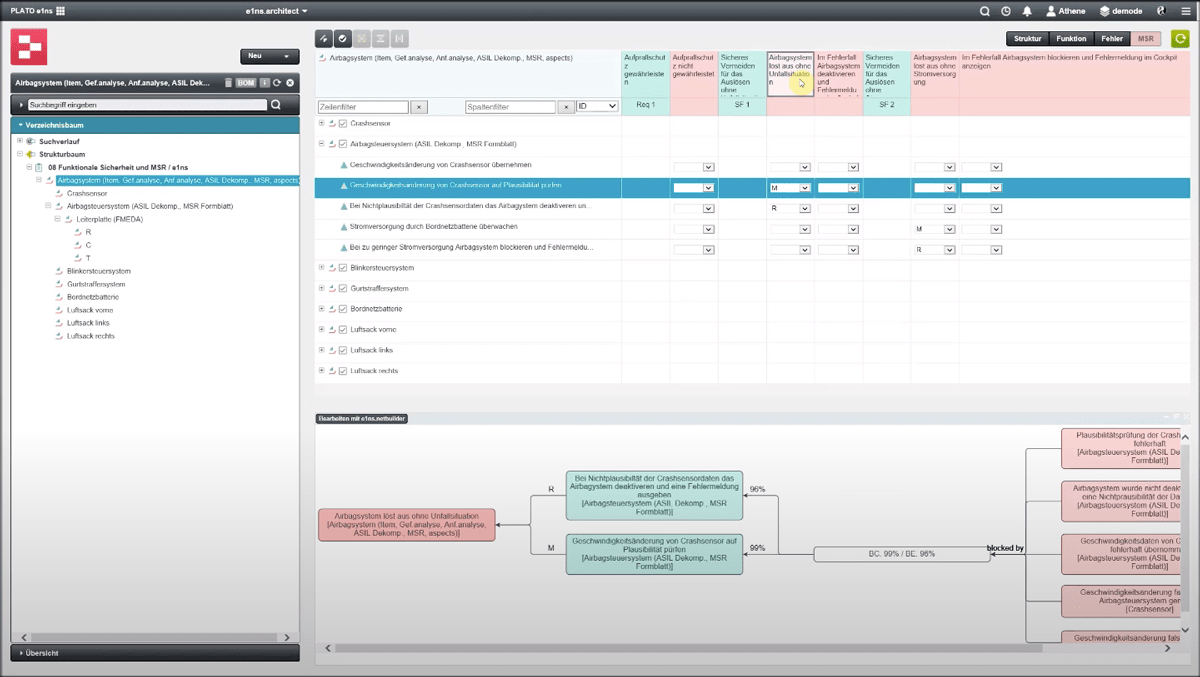
Task: Click the Zeilenfilter input field
Action: point(360,106)
